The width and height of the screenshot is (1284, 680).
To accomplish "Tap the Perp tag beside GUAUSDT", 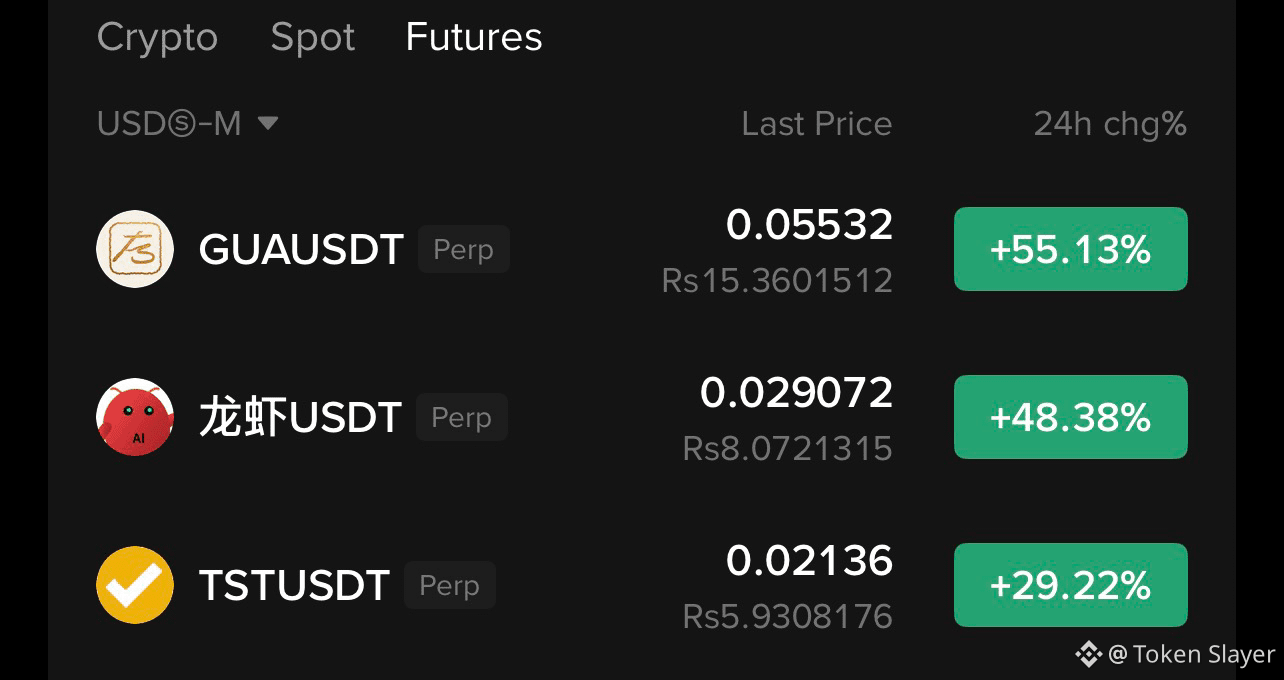I will 464,249.
